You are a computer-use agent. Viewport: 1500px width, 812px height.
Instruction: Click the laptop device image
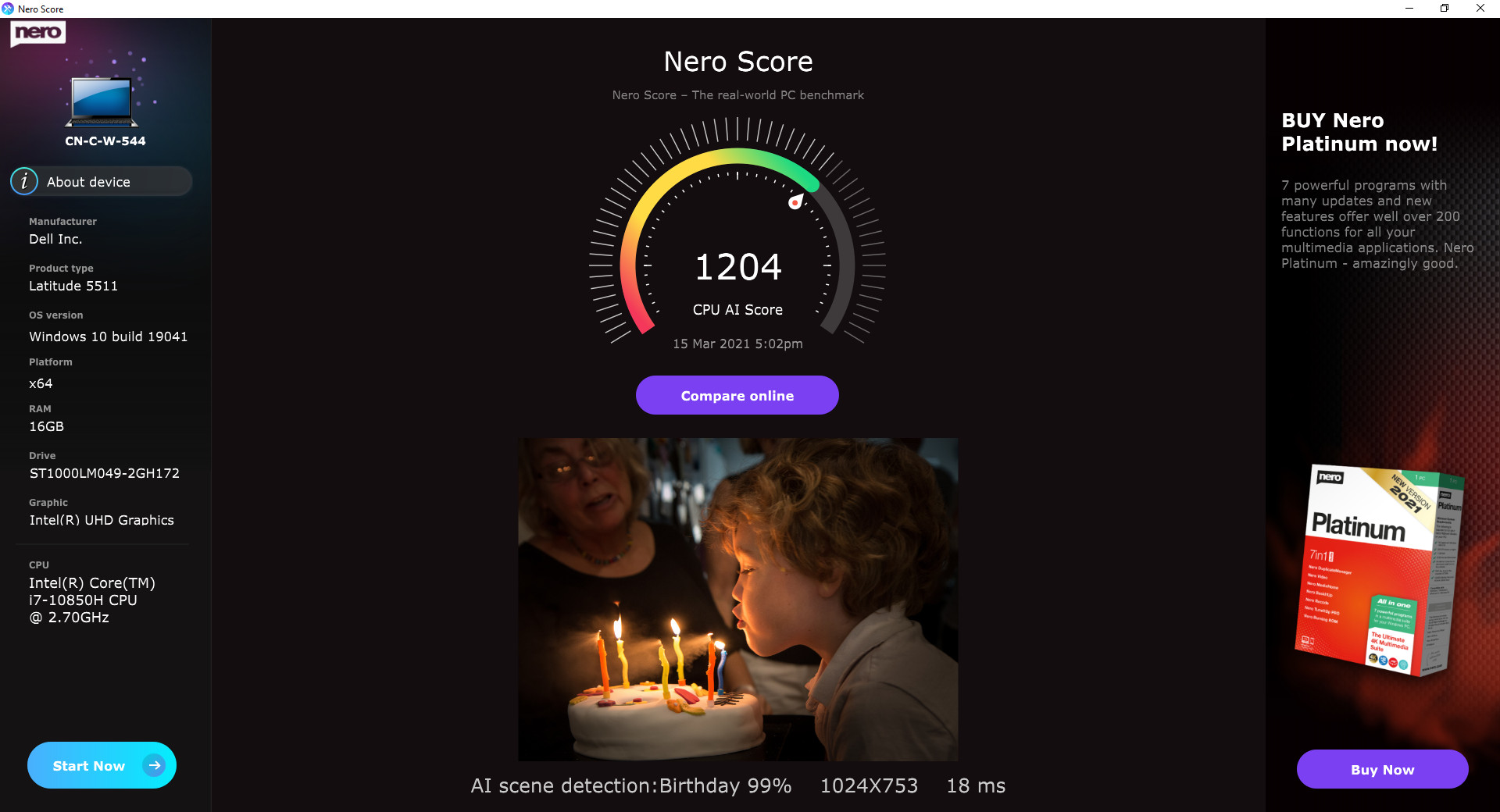[102, 101]
